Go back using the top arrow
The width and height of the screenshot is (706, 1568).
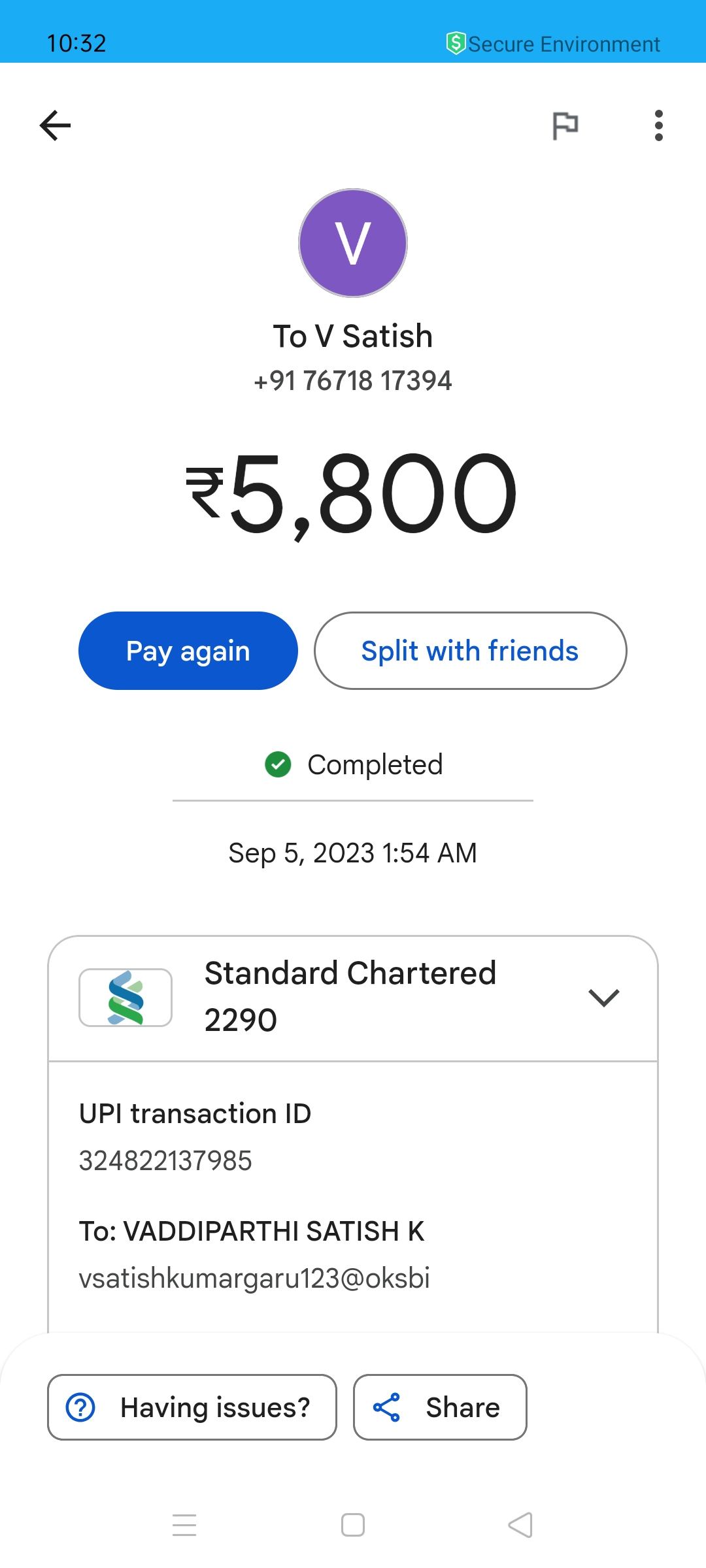(x=55, y=125)
